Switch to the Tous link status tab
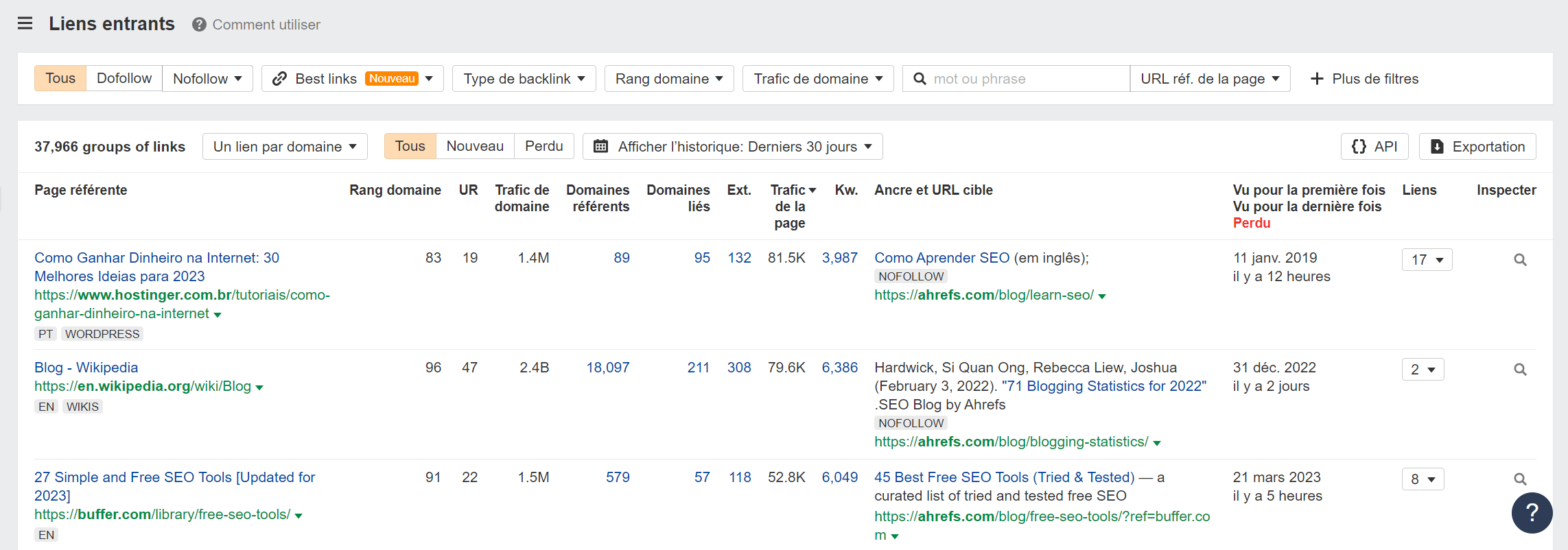This screenshot has height=550, width=1568. (x=410, y=146)
